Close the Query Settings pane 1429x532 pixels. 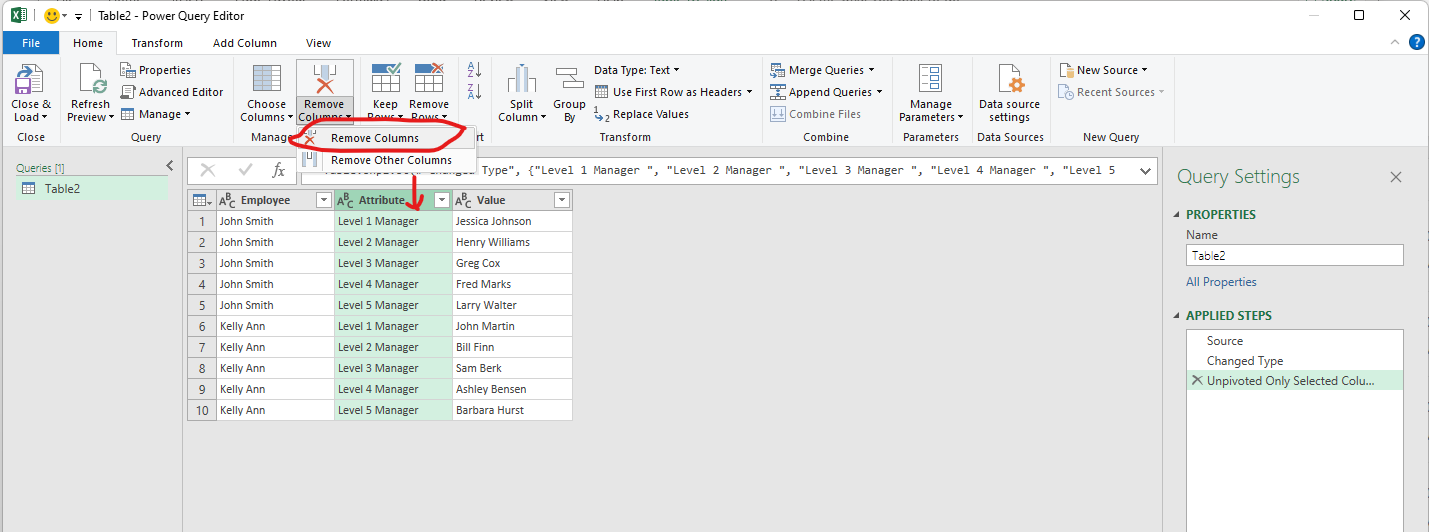[x=1396, y=177]
